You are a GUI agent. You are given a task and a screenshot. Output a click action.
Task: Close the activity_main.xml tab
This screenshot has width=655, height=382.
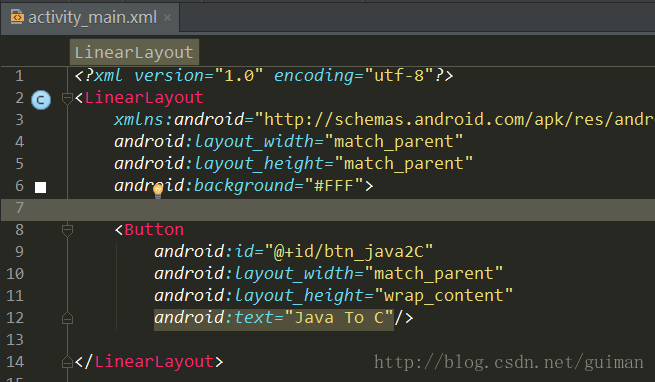click(167, 18)
